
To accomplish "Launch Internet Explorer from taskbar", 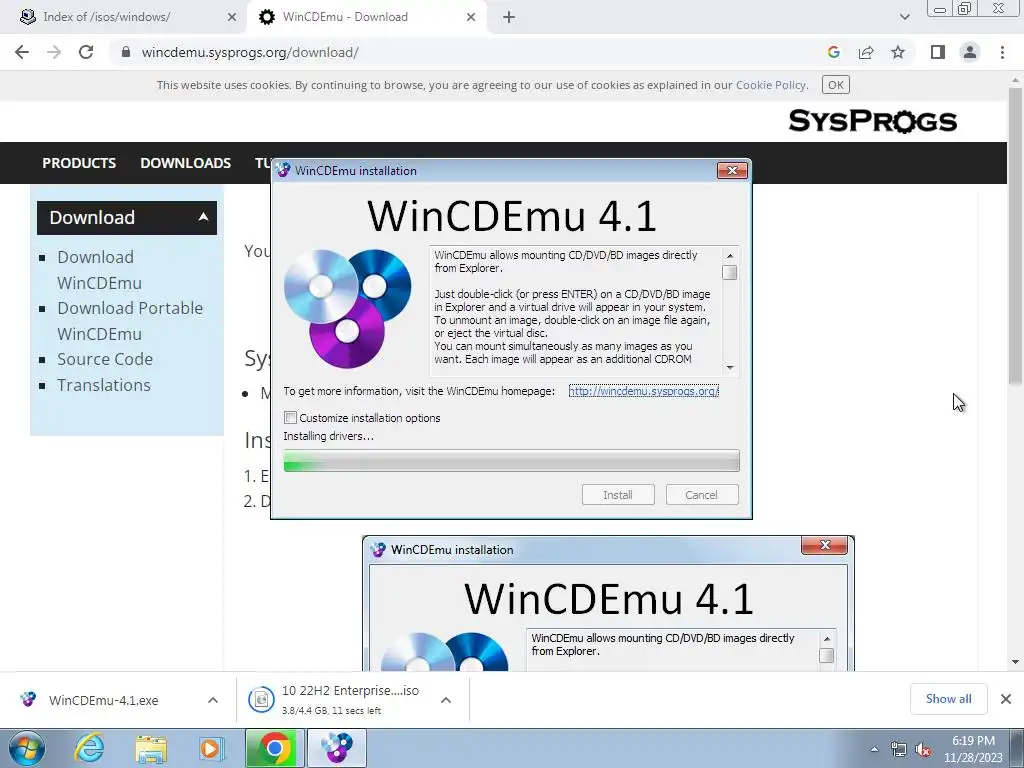I will (x=89, y=748).
